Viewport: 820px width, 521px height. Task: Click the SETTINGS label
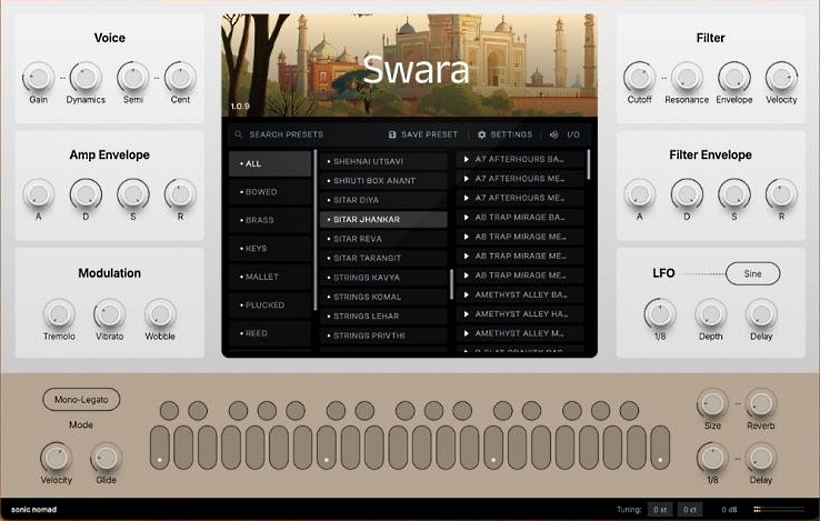[x=511, y=134]
